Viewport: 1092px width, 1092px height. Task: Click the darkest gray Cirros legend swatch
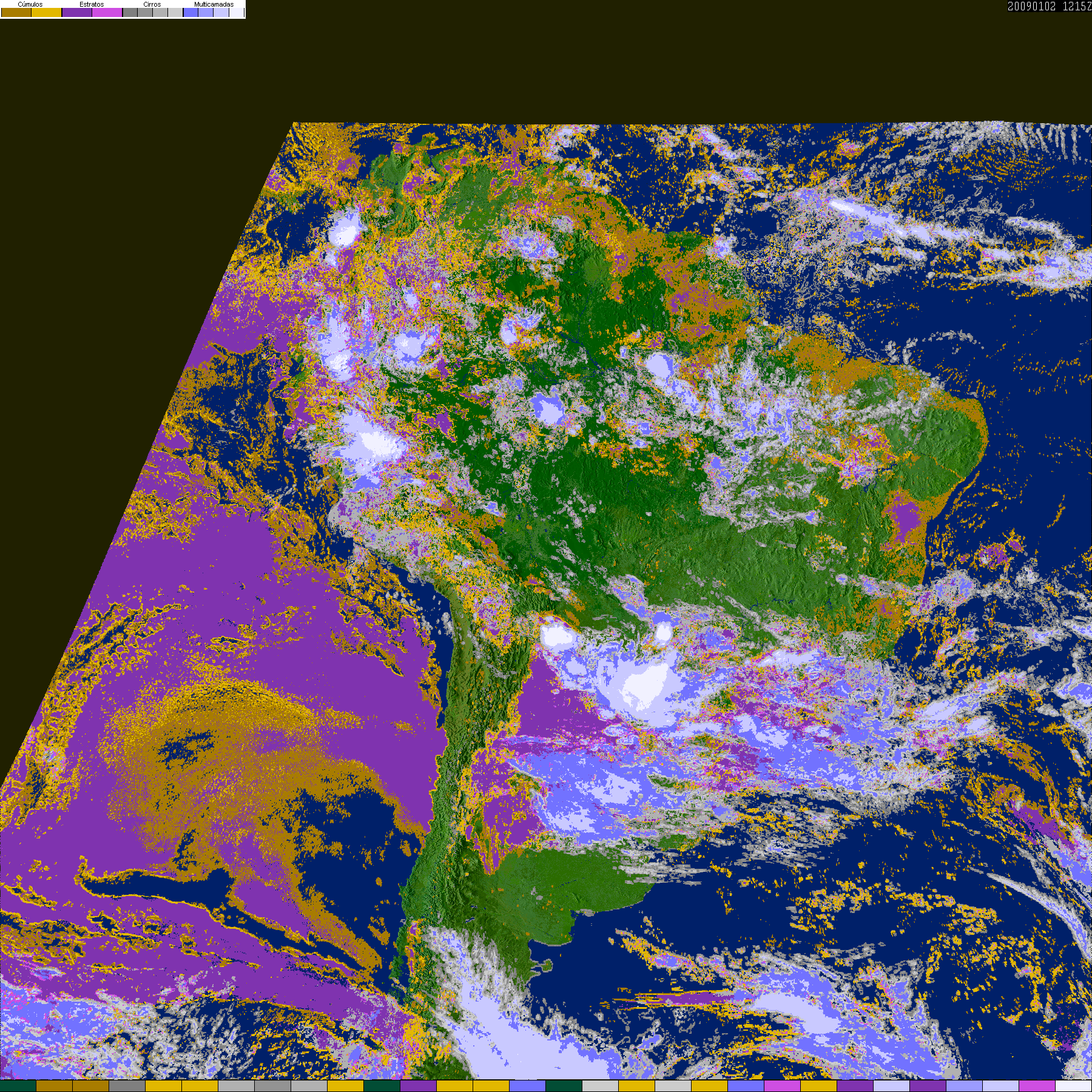click(130, 12)
